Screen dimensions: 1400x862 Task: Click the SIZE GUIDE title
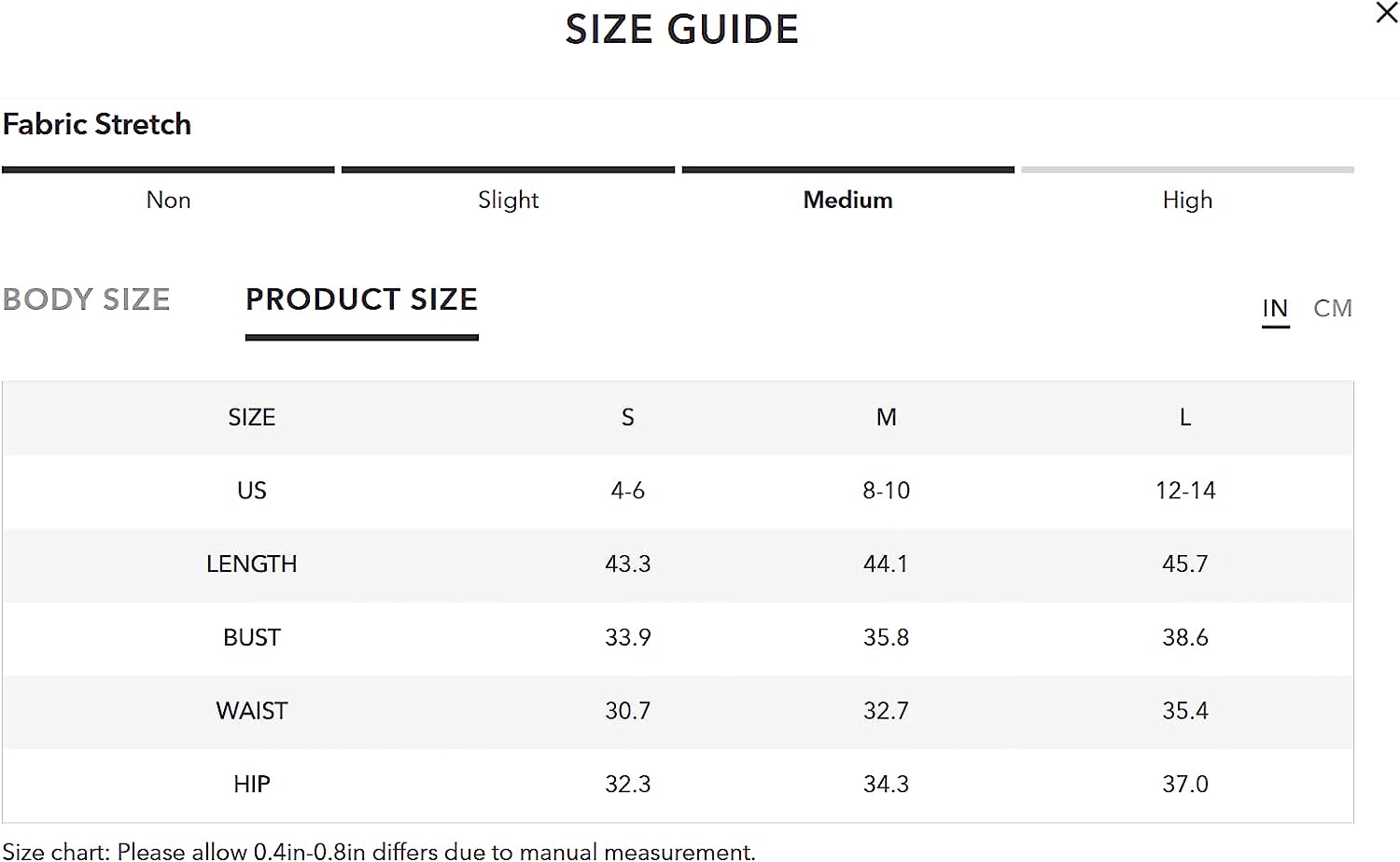coord(682,30)
